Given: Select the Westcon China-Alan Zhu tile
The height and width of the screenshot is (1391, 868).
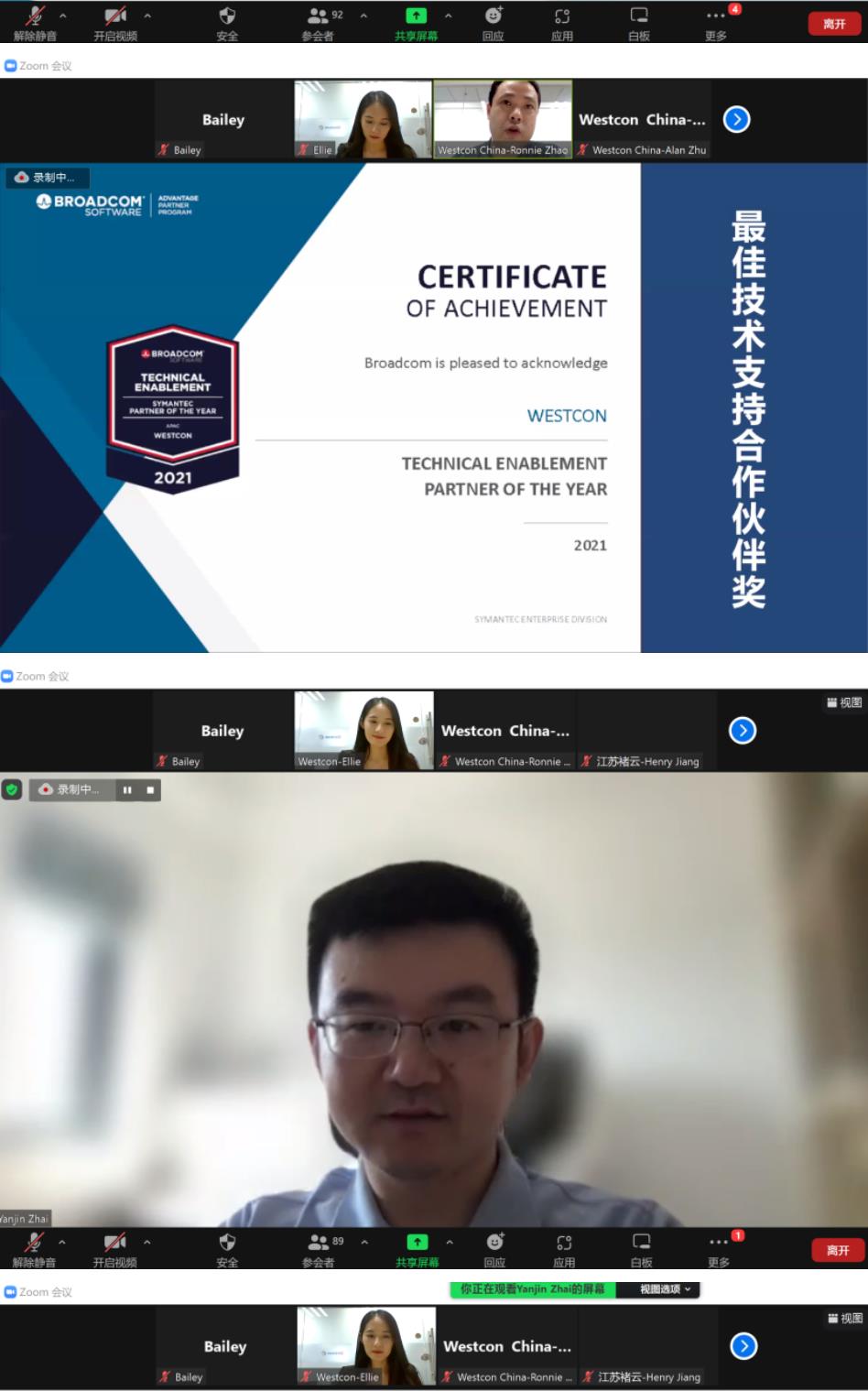Looking at the screenshot, I should pyautogui.click(x=642, y=119).
